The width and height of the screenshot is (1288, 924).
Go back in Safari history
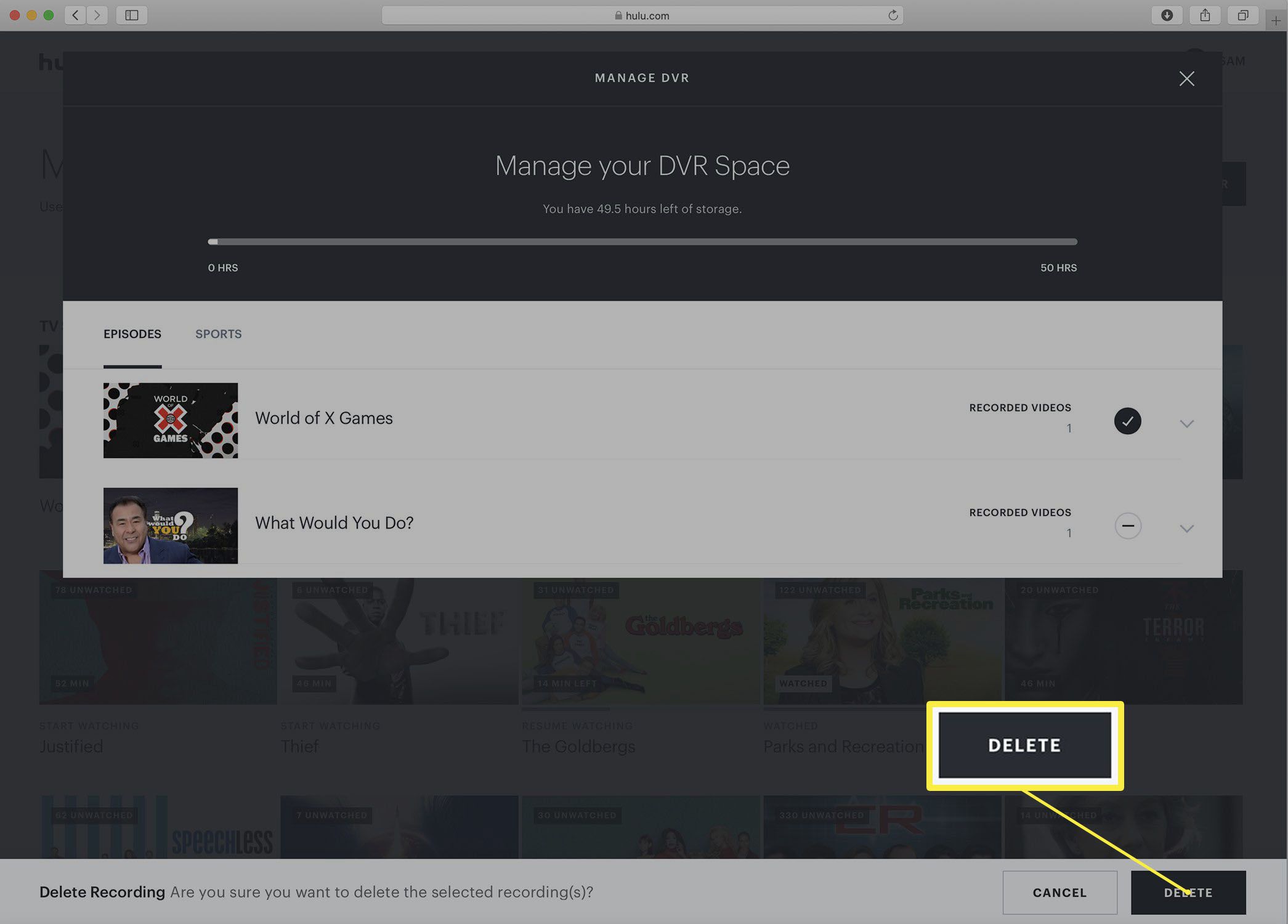point(75,15)
